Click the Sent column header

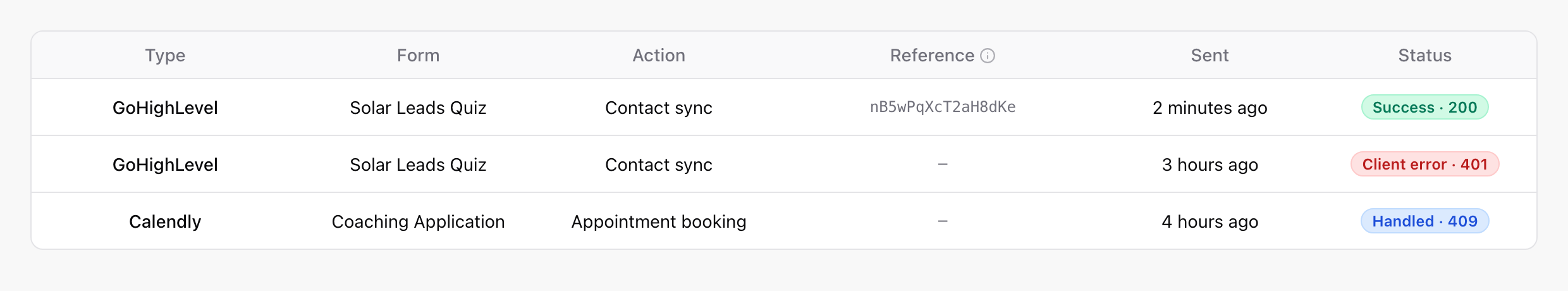click(x=1210, y=56)
